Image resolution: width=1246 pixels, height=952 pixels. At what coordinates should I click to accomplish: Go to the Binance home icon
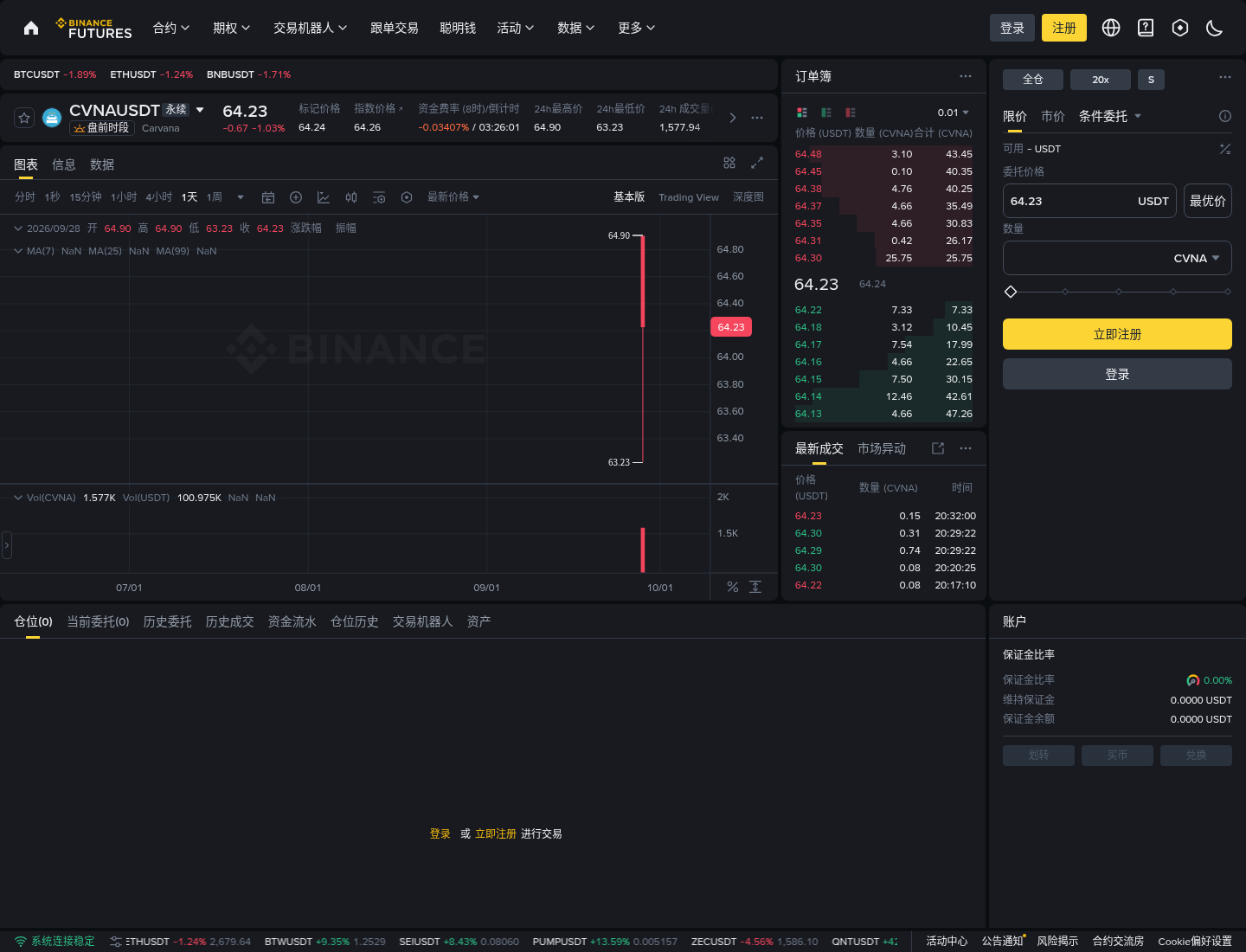click(31, 28)
